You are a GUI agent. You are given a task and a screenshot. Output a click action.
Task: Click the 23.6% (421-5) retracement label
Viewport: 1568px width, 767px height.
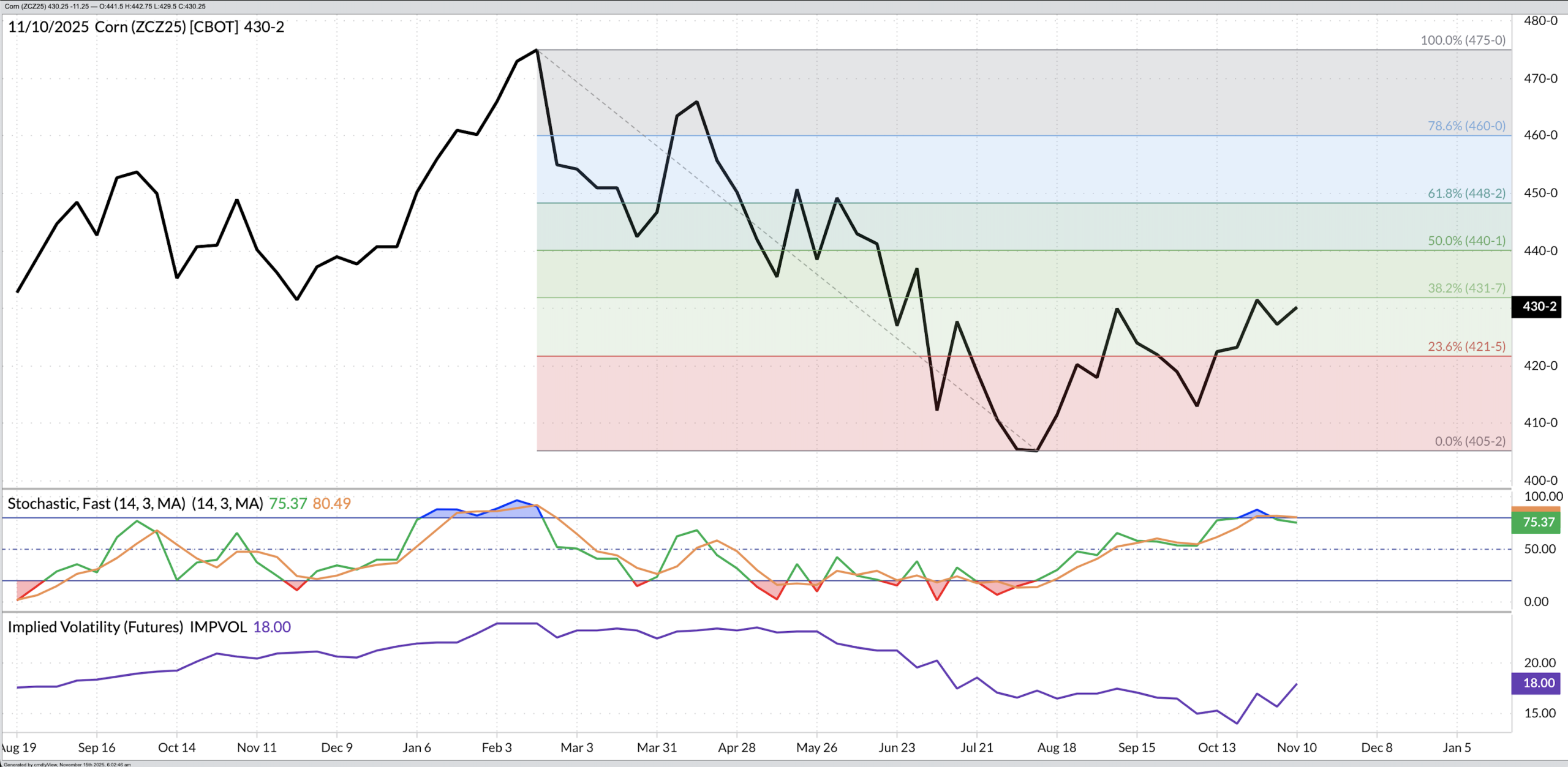1466,347
